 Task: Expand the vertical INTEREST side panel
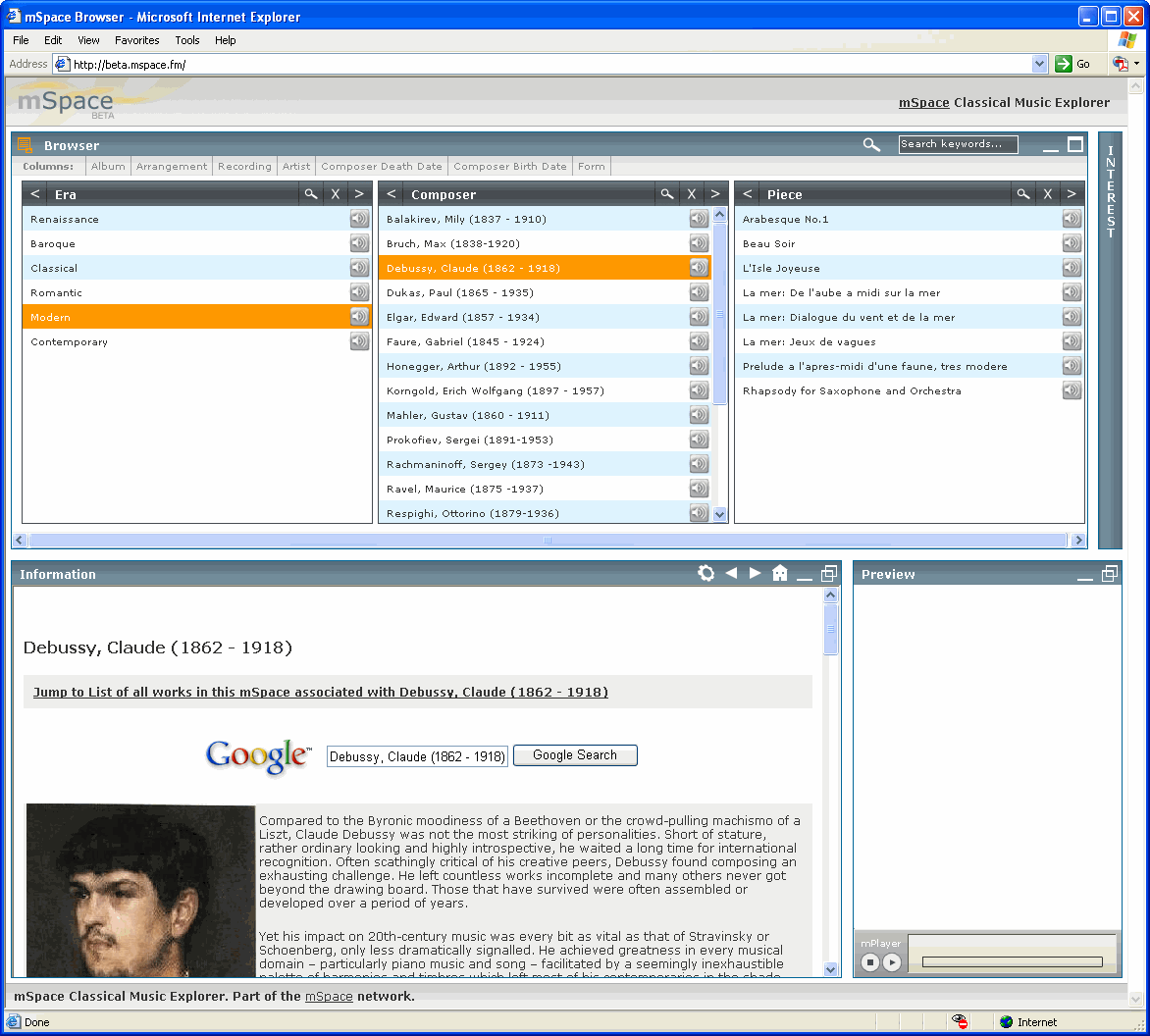point(1111,340)
